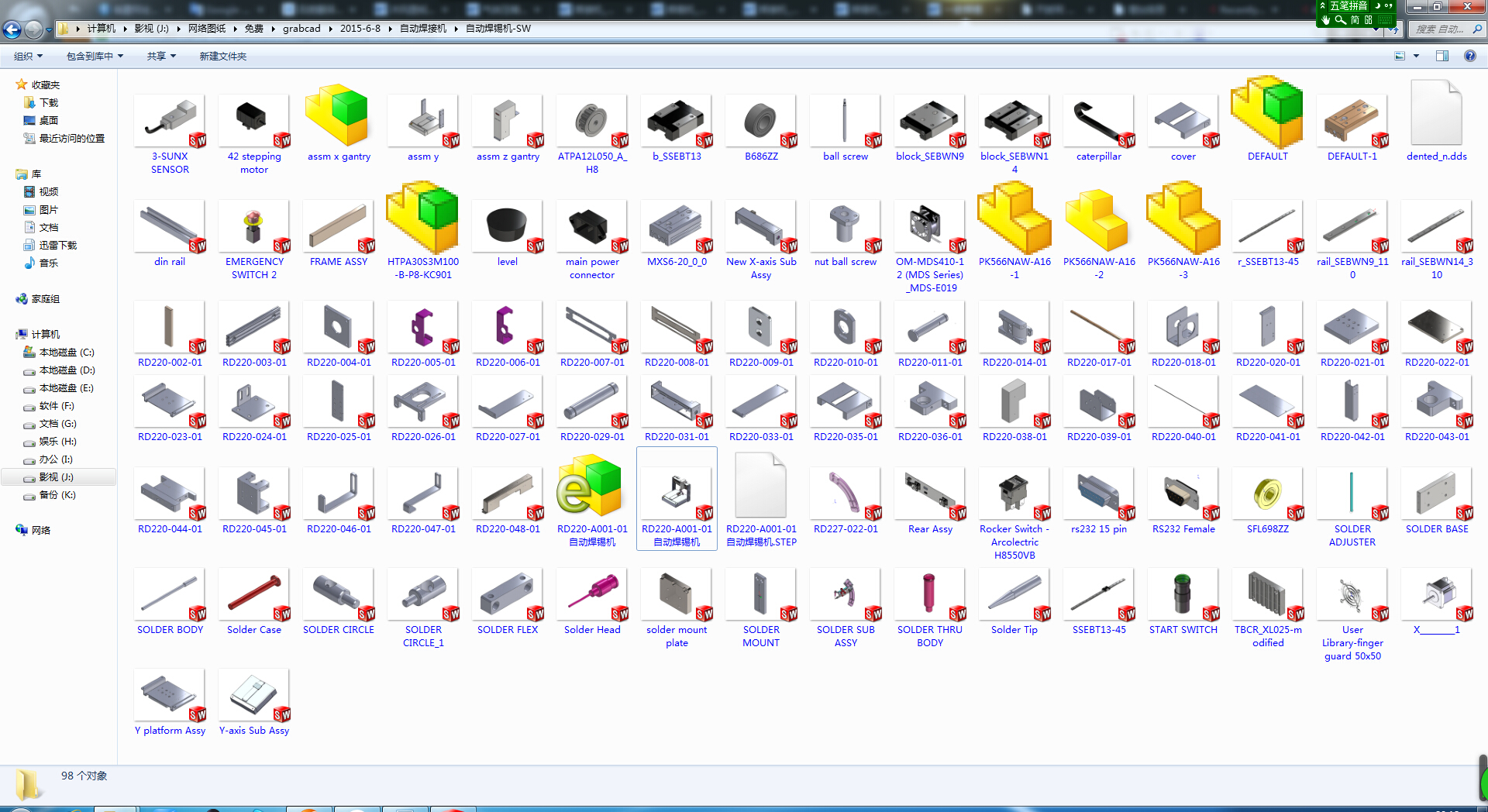Select the 42 stepping motor part
Image resolution: width=1488 pixels, height=812 pixels.
254,132
